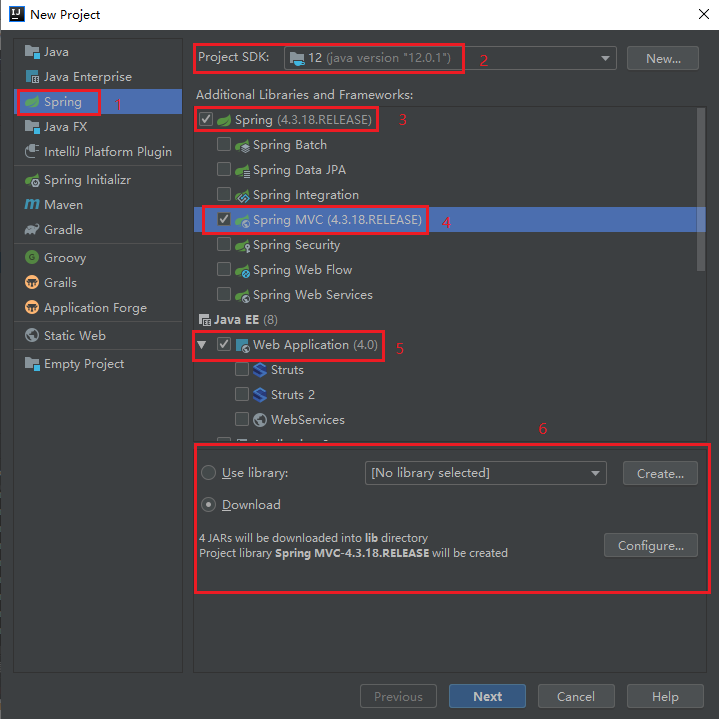
Task: Click the Maven m icon
Action: [x=32, y=205]
